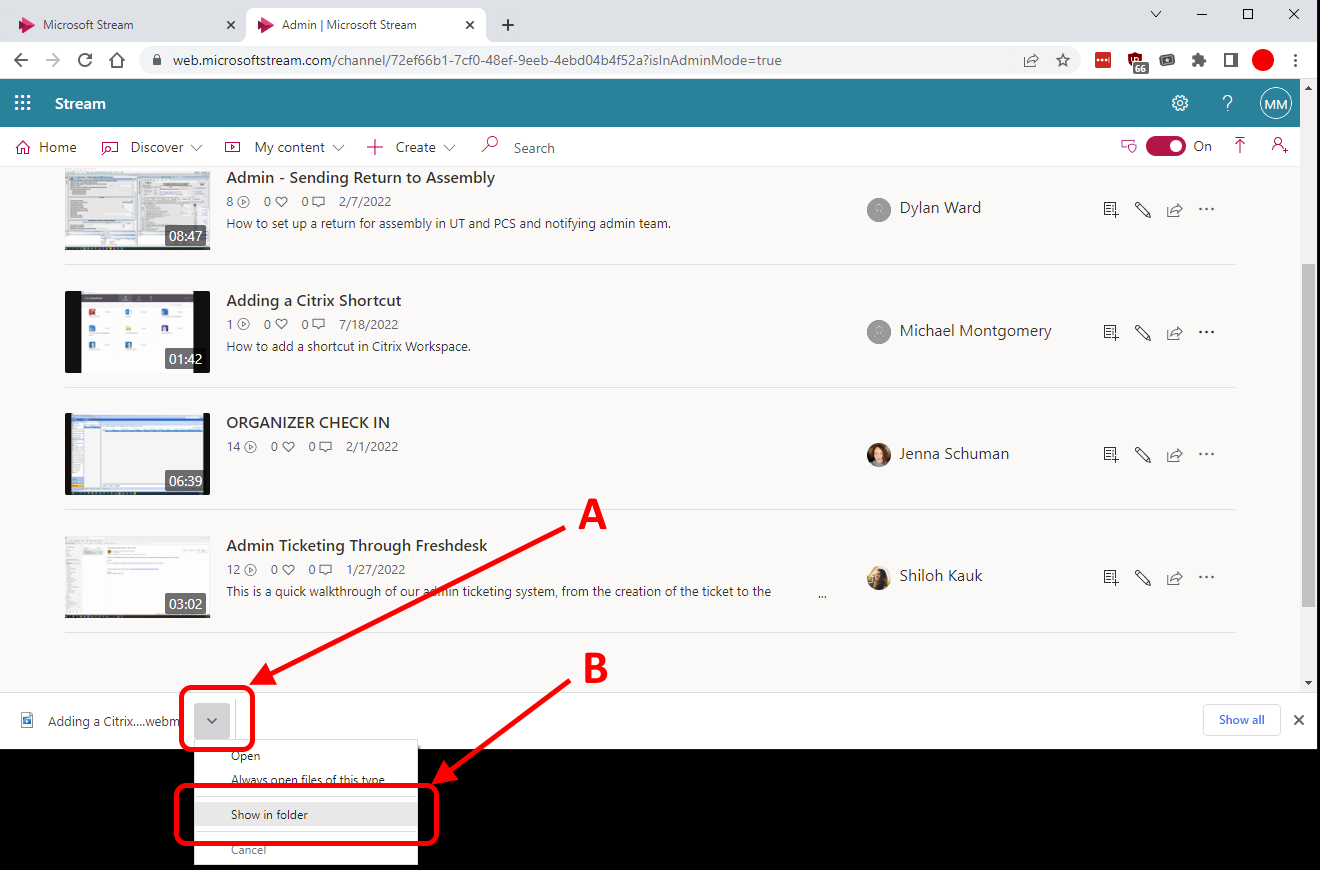Image resolution: width=1320 pixels, height=870 pixels.
Task: Go back in browser history
Action: point(21,60)
